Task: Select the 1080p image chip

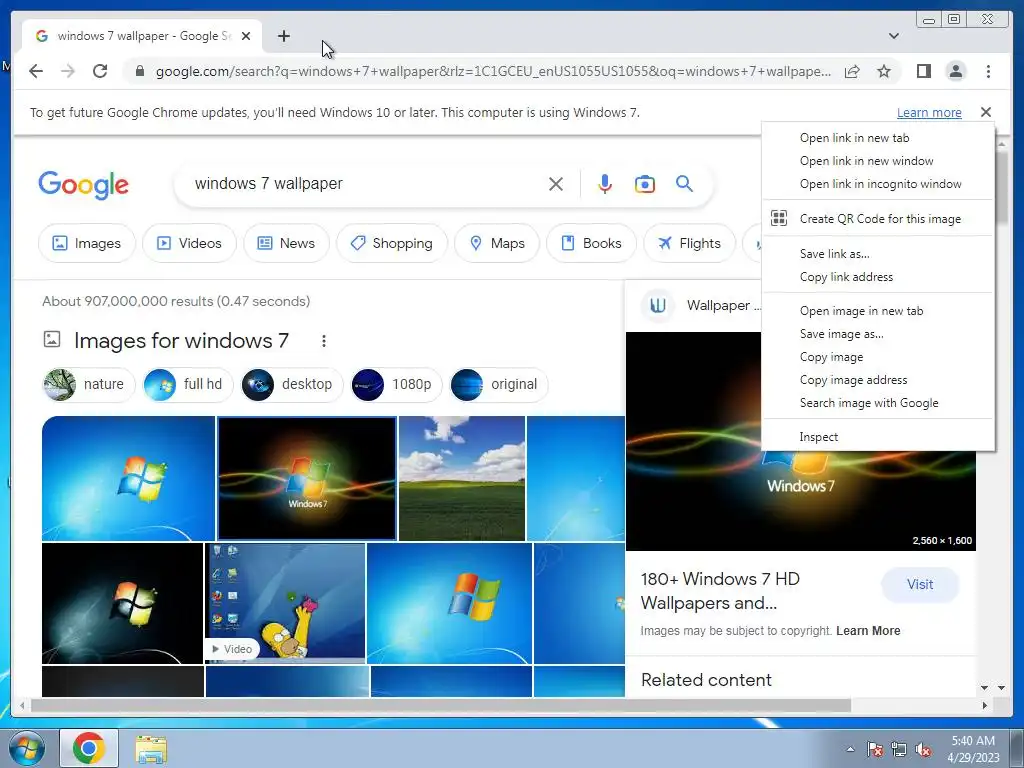Action: tap(396, 385)
